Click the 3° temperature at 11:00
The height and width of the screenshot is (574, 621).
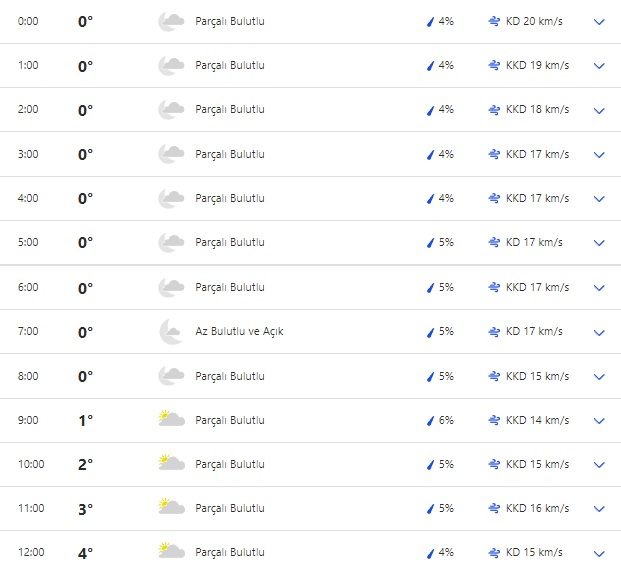[x=86, y=509]
